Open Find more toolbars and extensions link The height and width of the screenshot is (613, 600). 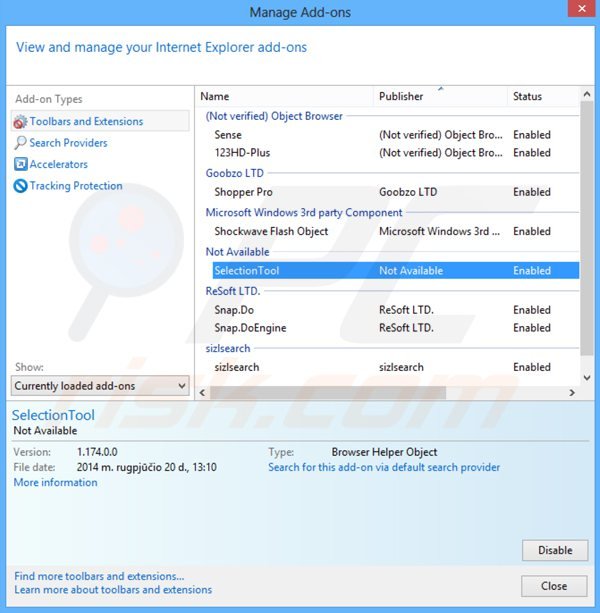click(x=99, y=576)
